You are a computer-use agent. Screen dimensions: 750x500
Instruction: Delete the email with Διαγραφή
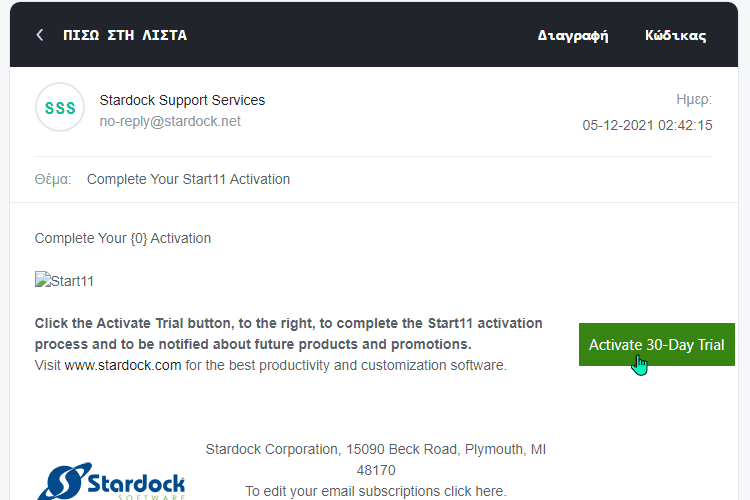pos(573,36)
